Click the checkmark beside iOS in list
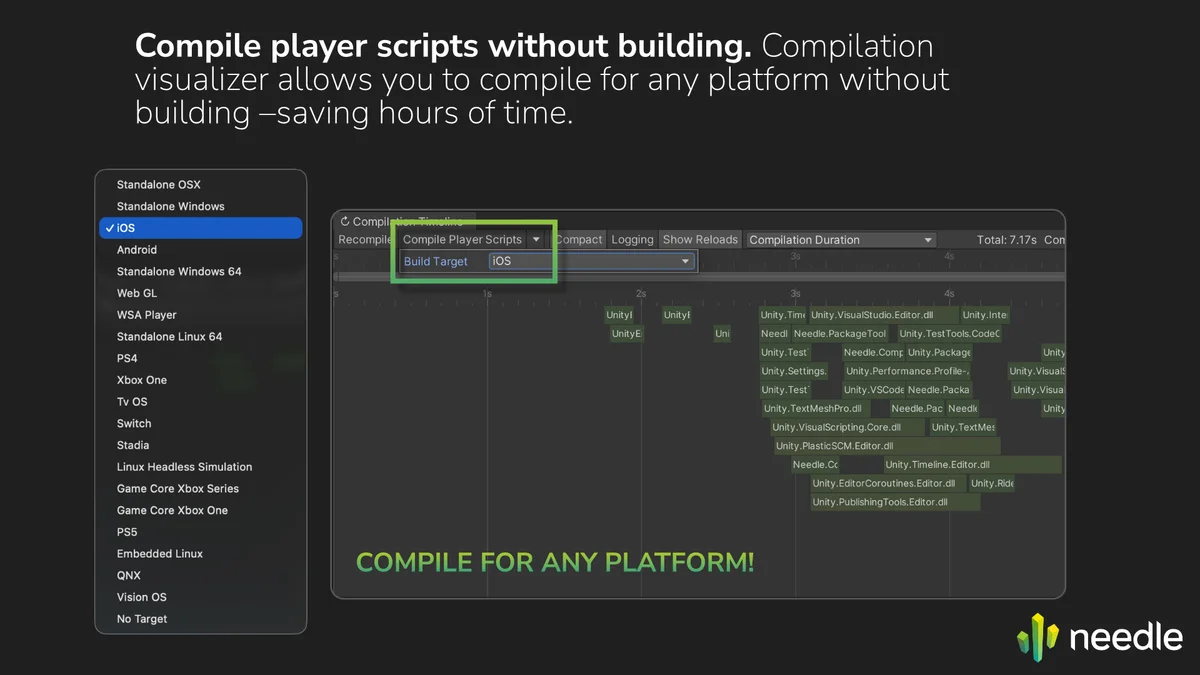1200x675 pixels. point(109,228)
